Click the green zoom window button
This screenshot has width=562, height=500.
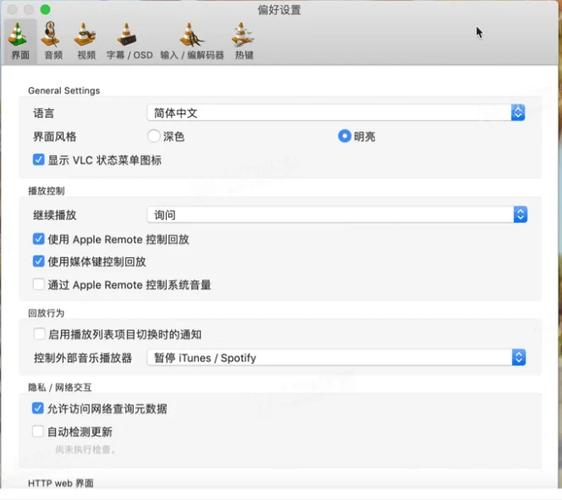[x=45, y=9]
